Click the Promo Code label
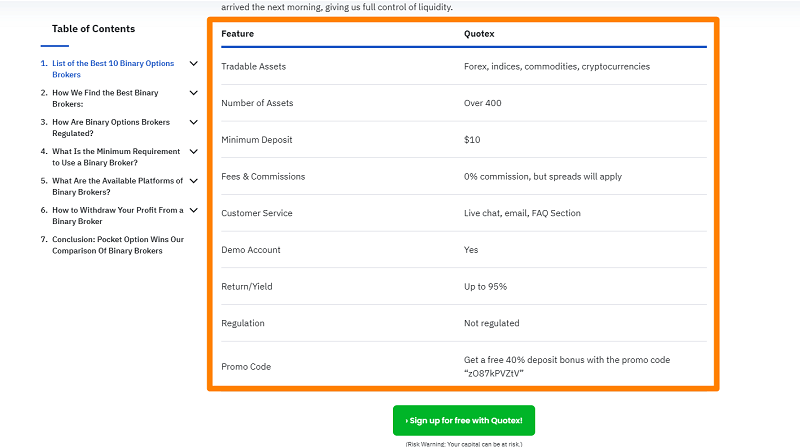The image size is (800, 447). click(x=246, y=367)
